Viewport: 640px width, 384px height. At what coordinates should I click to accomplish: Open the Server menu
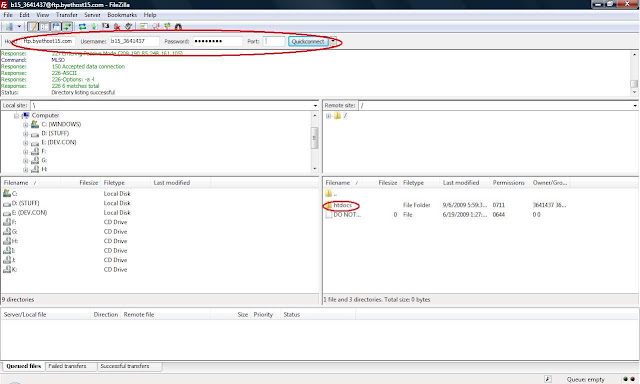coord(92,15)
